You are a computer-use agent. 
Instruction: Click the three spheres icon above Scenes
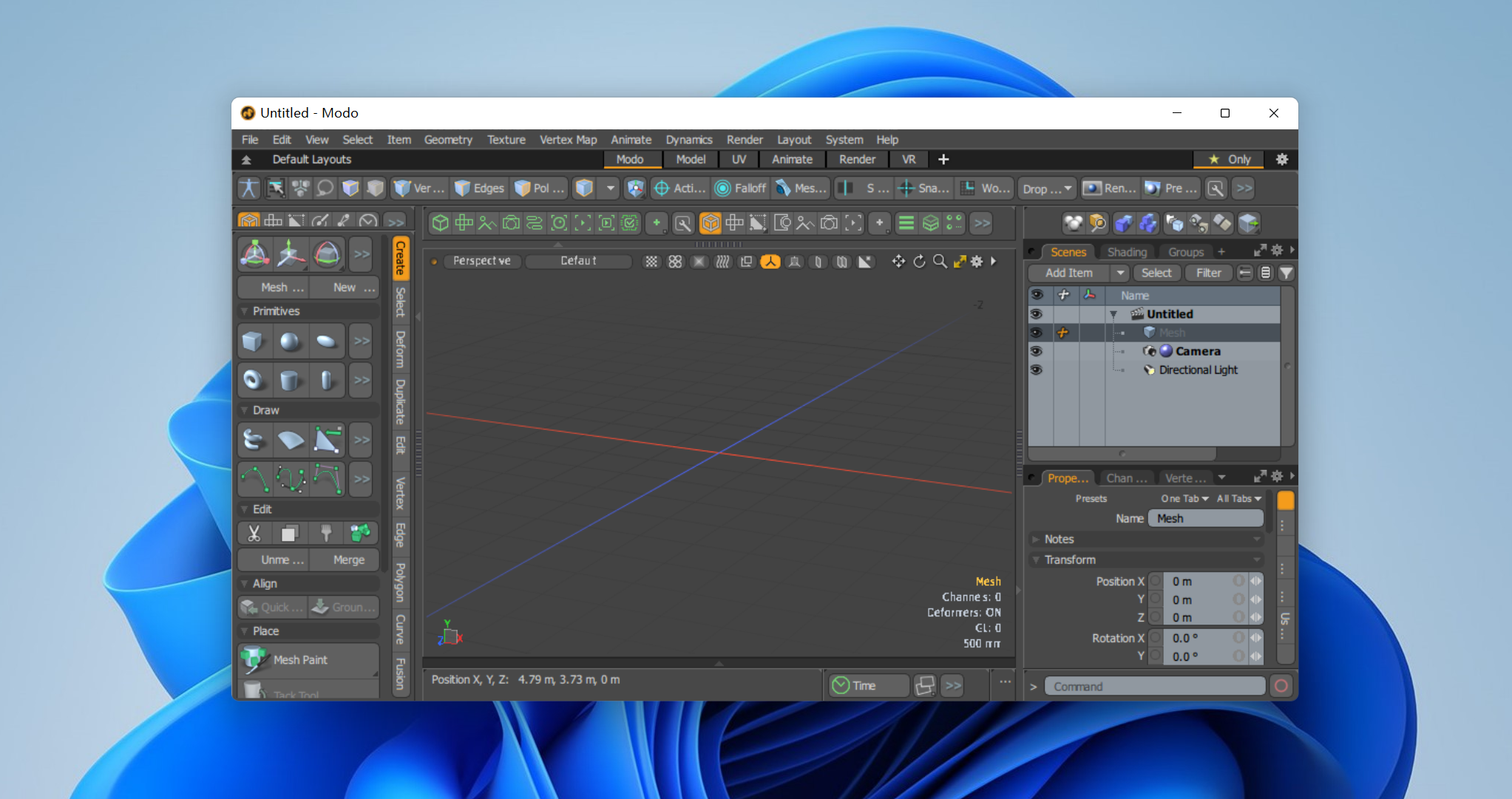point(1073,223)
